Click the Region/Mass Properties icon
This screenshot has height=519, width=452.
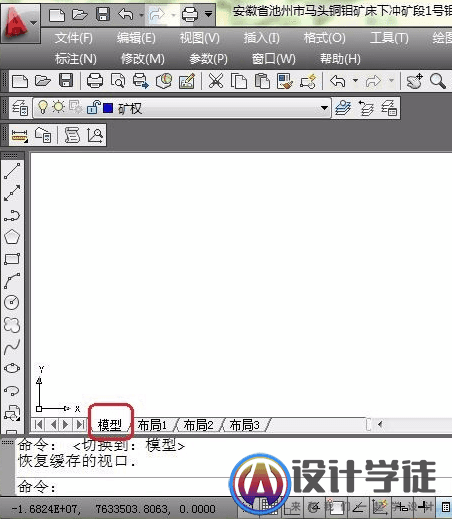click(x=43, y=135)
